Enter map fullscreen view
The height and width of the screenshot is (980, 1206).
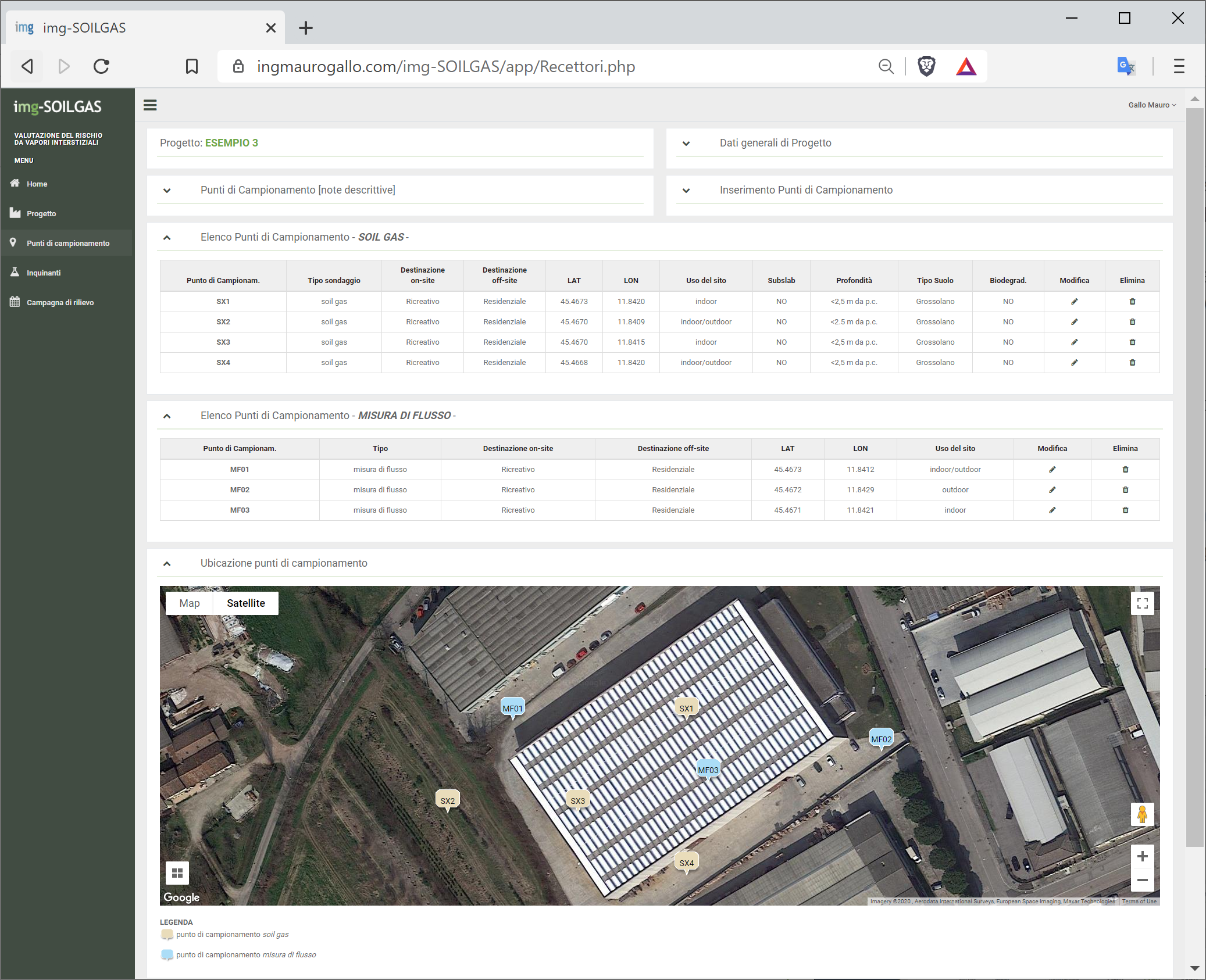coord(1141,603)
